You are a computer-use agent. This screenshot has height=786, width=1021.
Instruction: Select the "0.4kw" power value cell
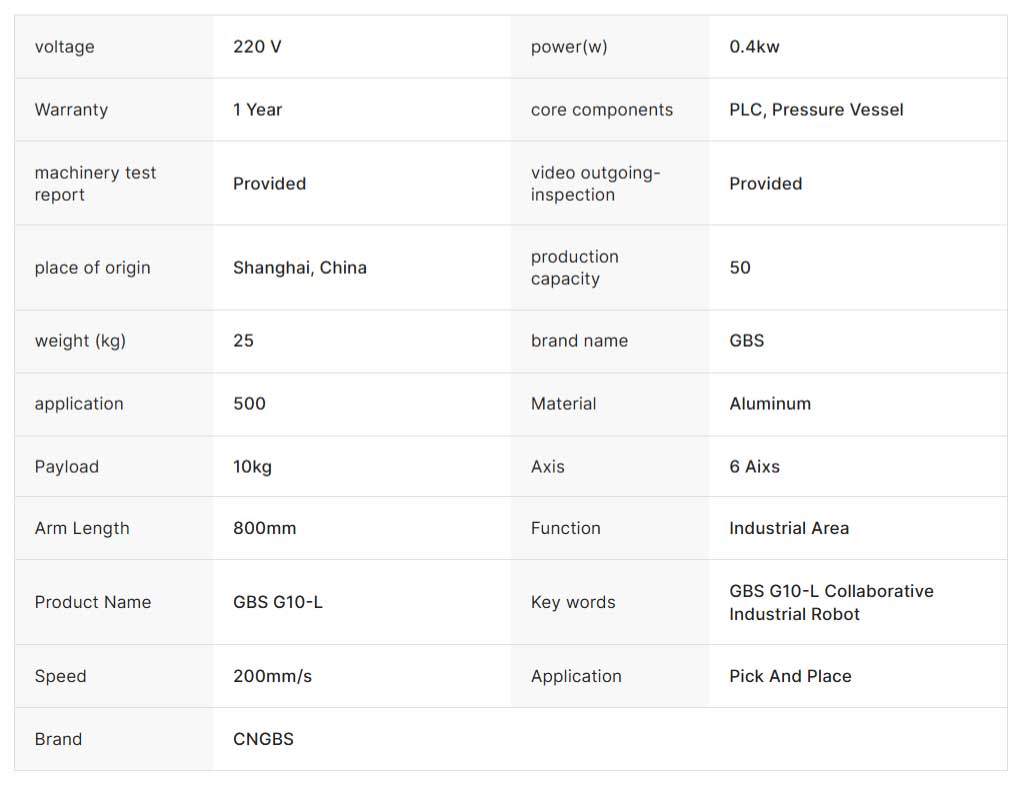click(754, 47)
